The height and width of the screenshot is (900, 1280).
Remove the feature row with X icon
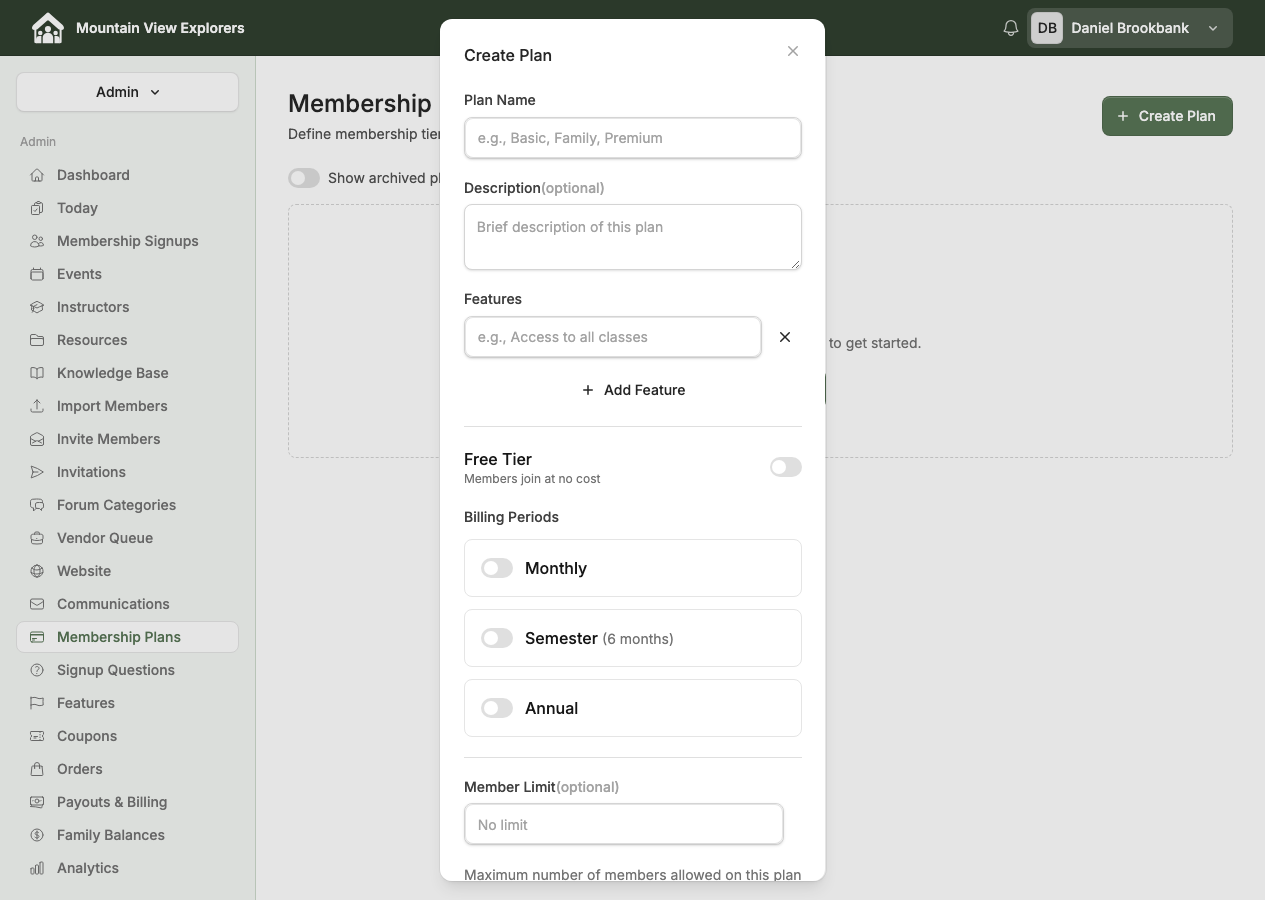pos(785,337)
